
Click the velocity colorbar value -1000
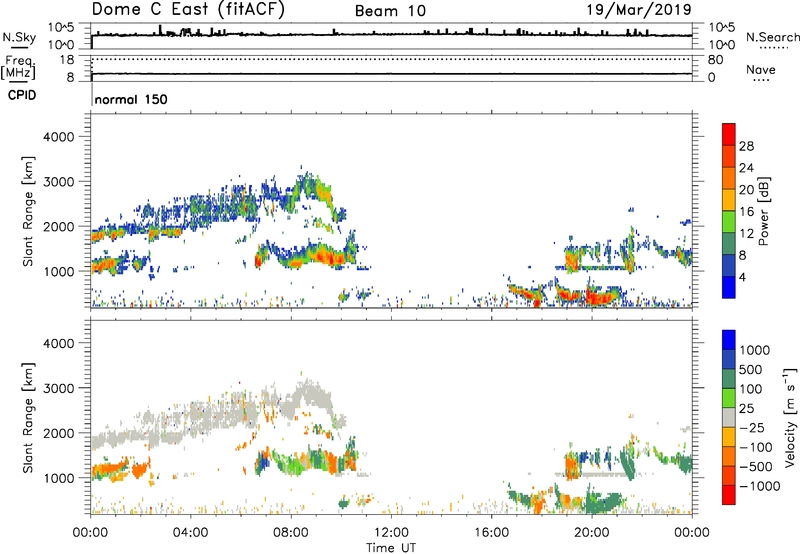pyautogui.click(x=759, y=486)
